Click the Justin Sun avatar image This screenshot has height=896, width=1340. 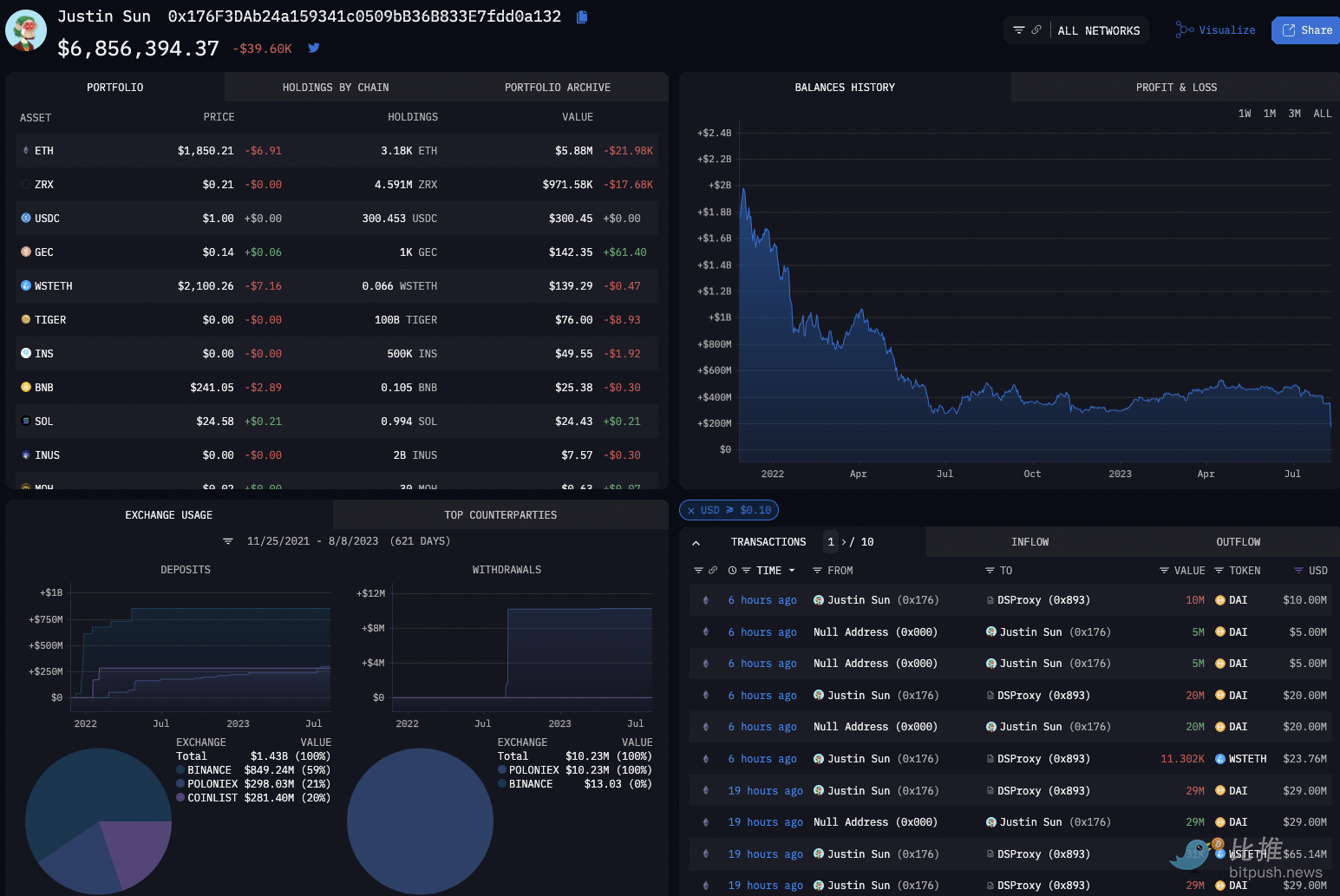(25, 31)
